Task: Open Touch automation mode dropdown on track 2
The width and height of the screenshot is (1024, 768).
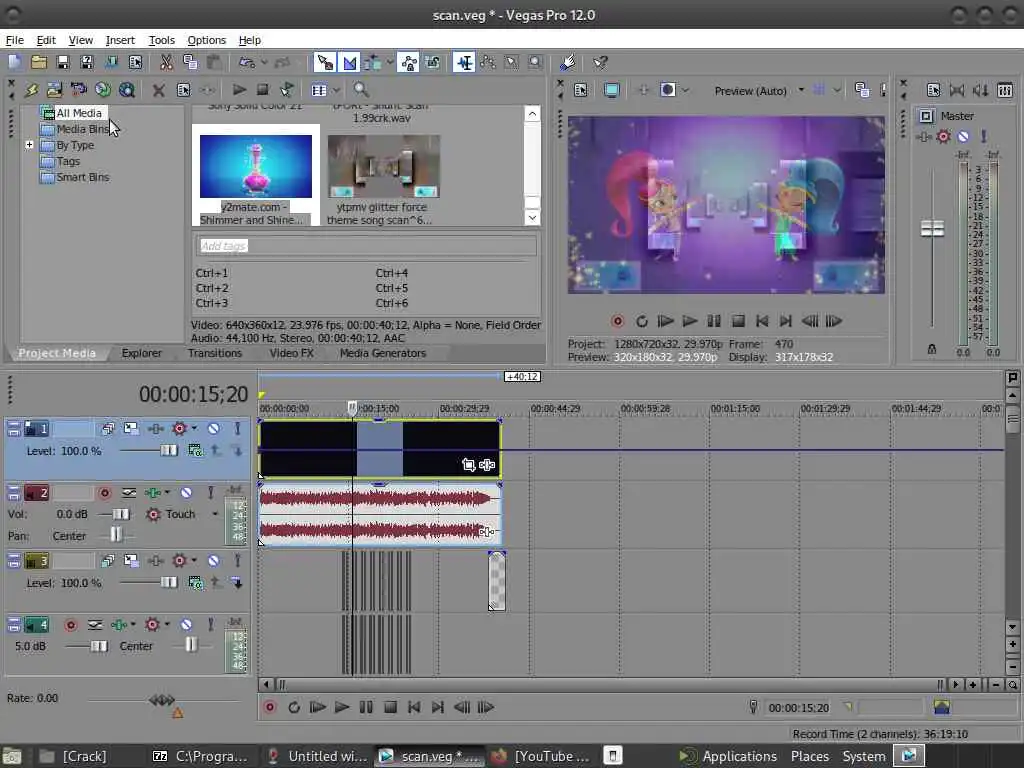Action: coord(215,514)
